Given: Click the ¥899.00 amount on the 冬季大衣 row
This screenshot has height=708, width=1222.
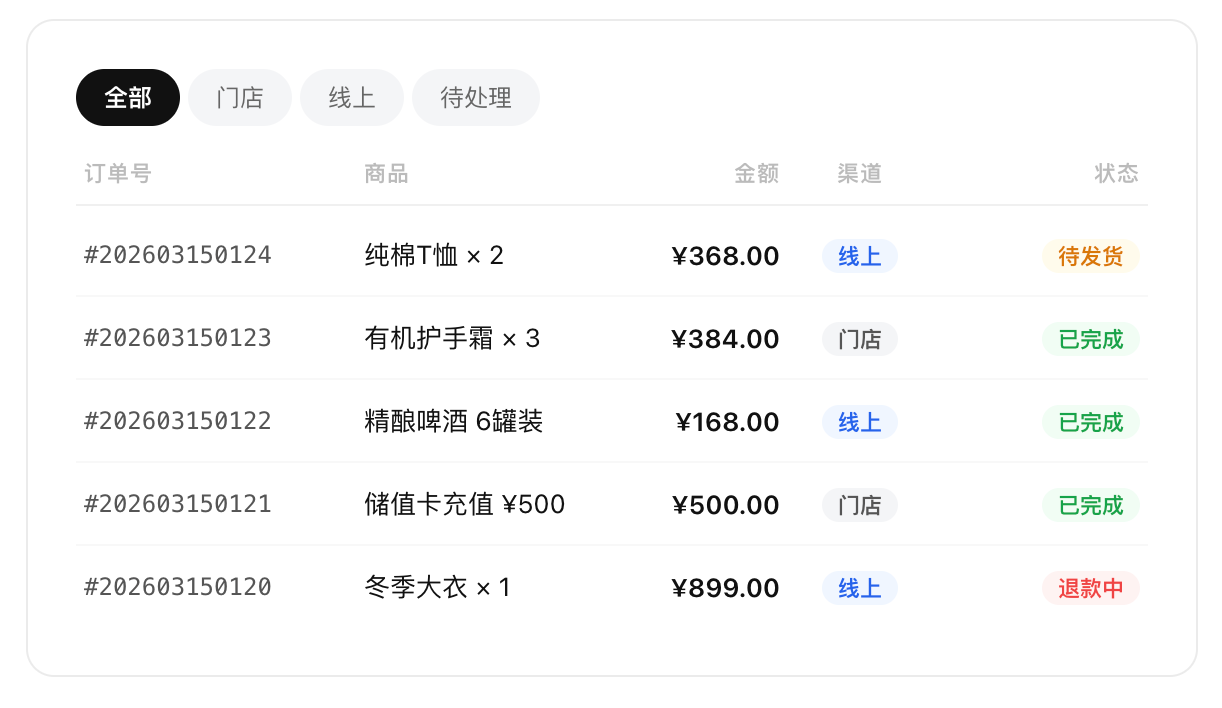Looking at the screenshot, I should click(727, 588).
